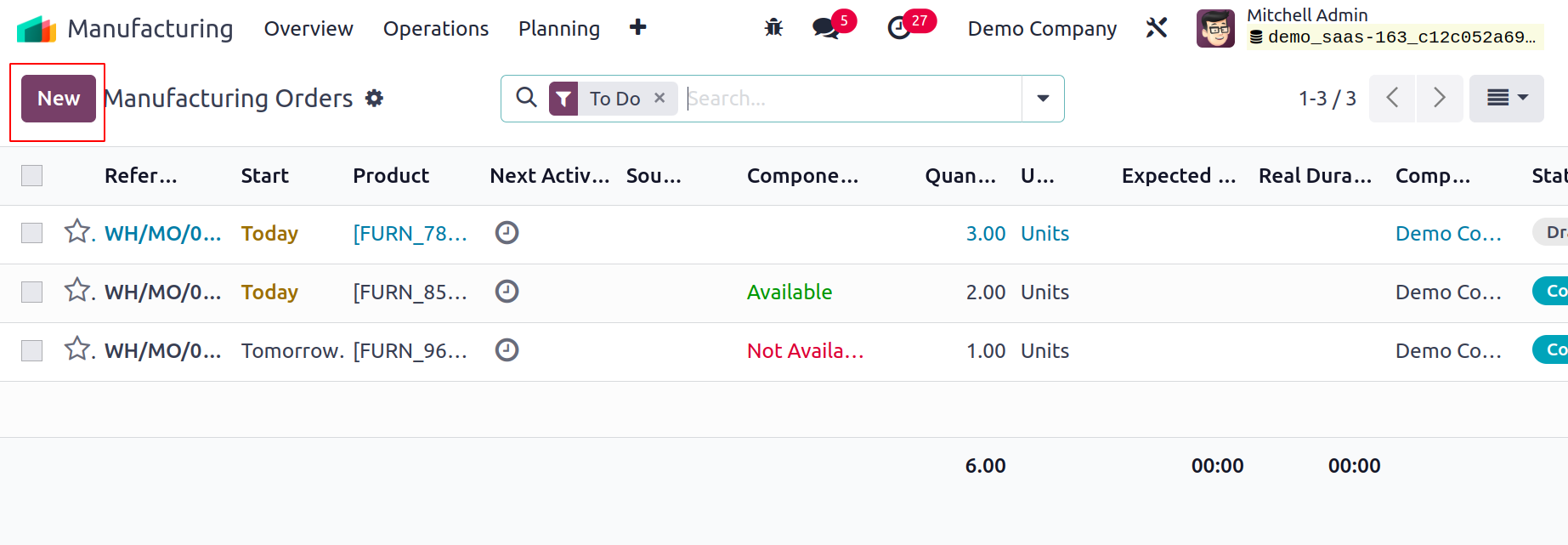This screenshot has width=1568, height=545.
Task: Toggle the select-all checkbox in table header
Action: 32,176
